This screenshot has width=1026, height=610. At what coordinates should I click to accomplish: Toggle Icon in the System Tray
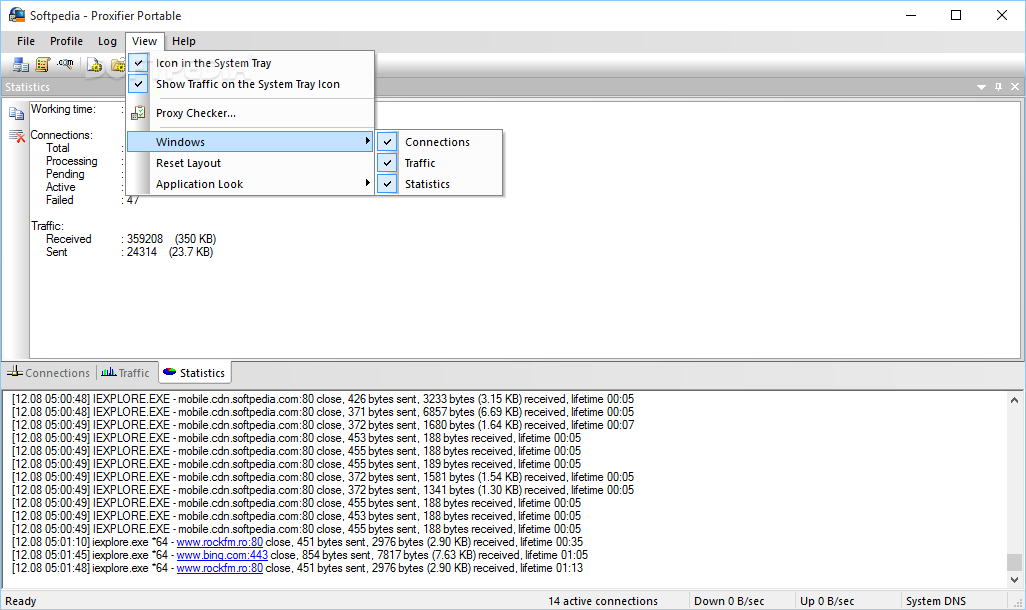coord(251,63)
